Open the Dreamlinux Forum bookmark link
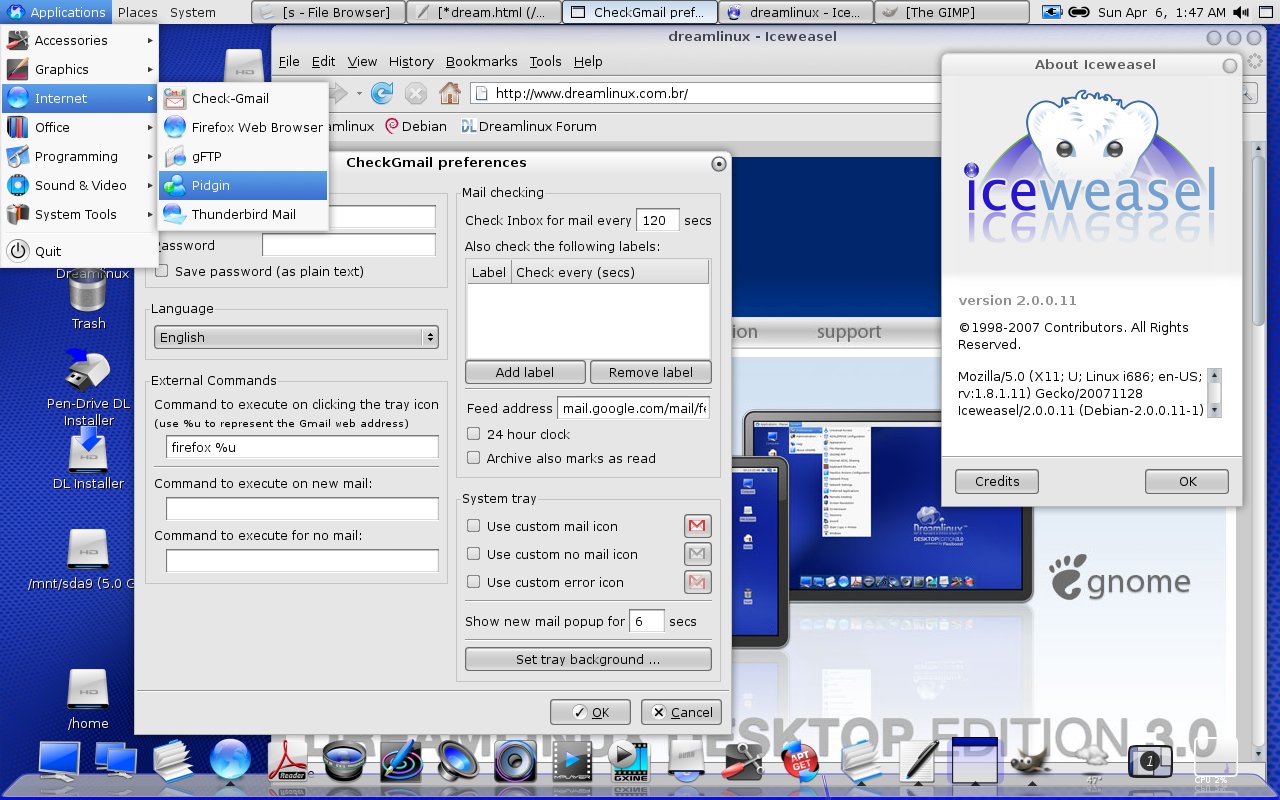1280x800 pixels. pos(529,126)
